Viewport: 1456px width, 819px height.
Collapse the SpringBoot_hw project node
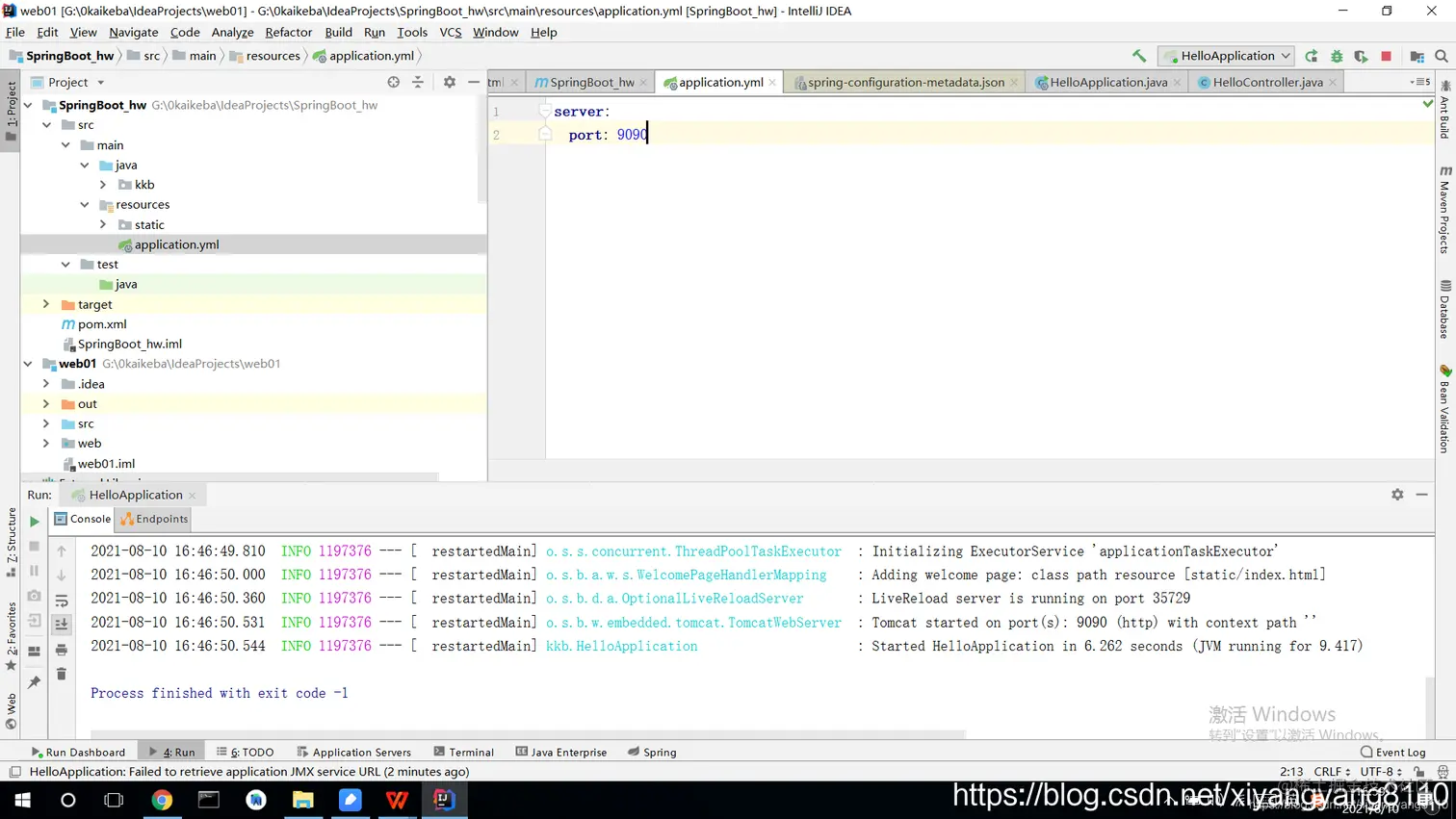(x=28, y=105)
